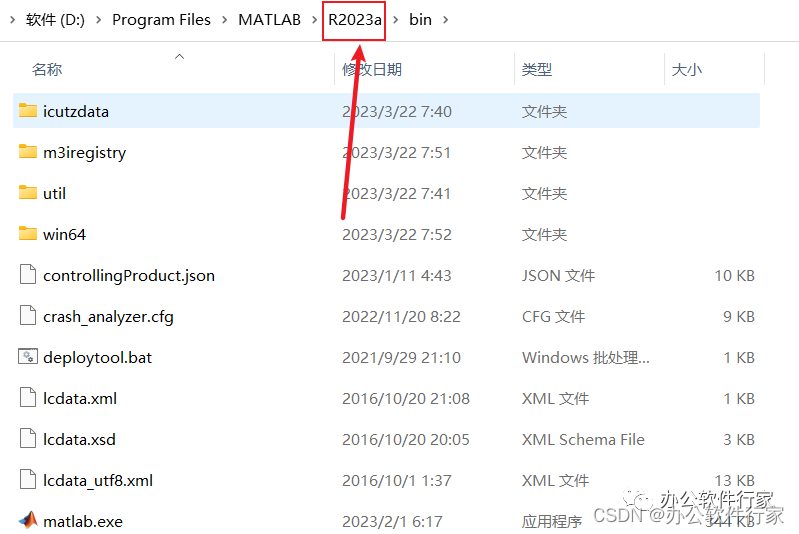The image size is (799, 534).
Task: Select the m3iregistry folder icon
Action: [x=28, y=151]
